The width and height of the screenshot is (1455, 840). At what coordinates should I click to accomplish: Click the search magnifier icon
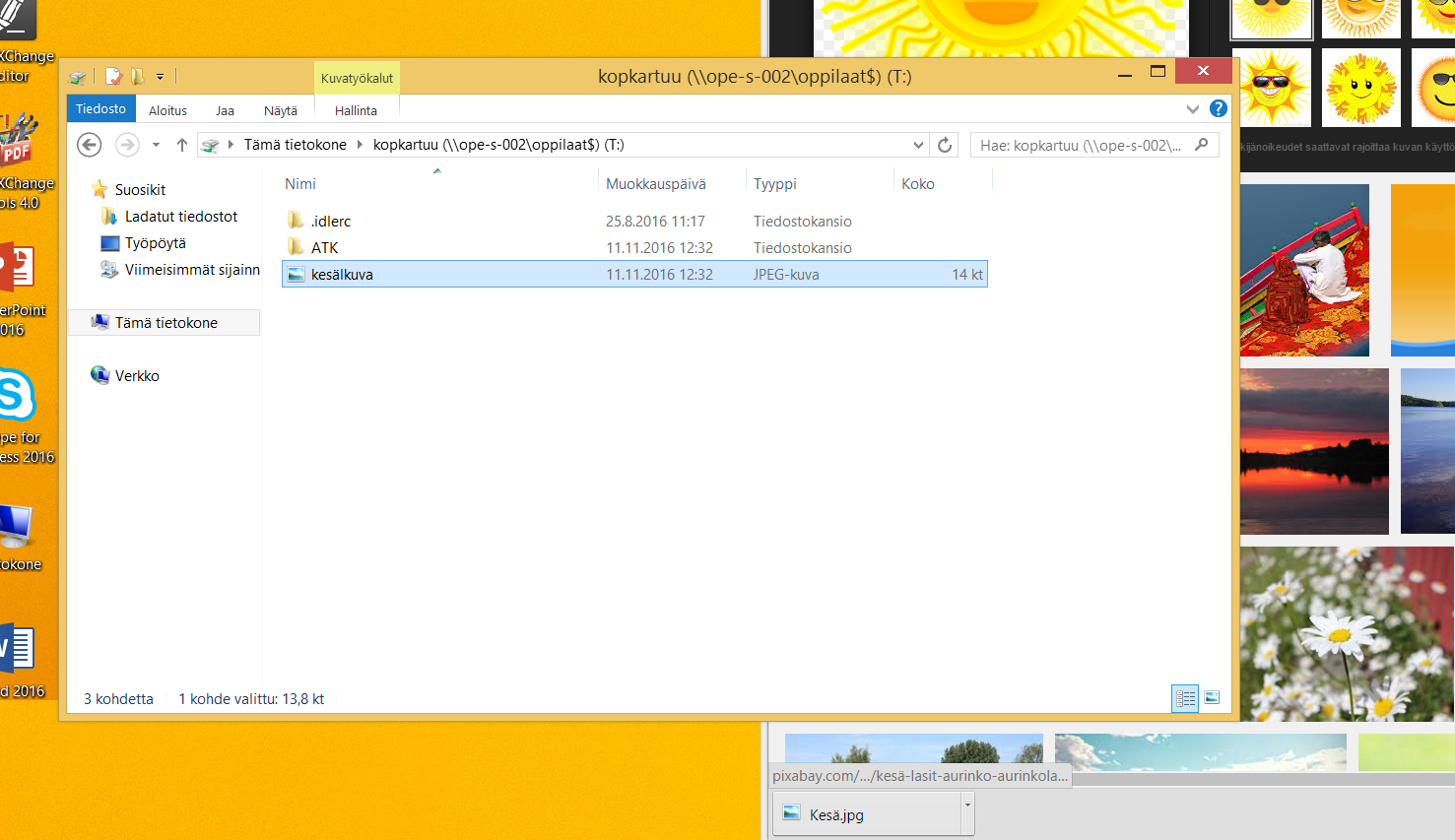click(1201, 145)
